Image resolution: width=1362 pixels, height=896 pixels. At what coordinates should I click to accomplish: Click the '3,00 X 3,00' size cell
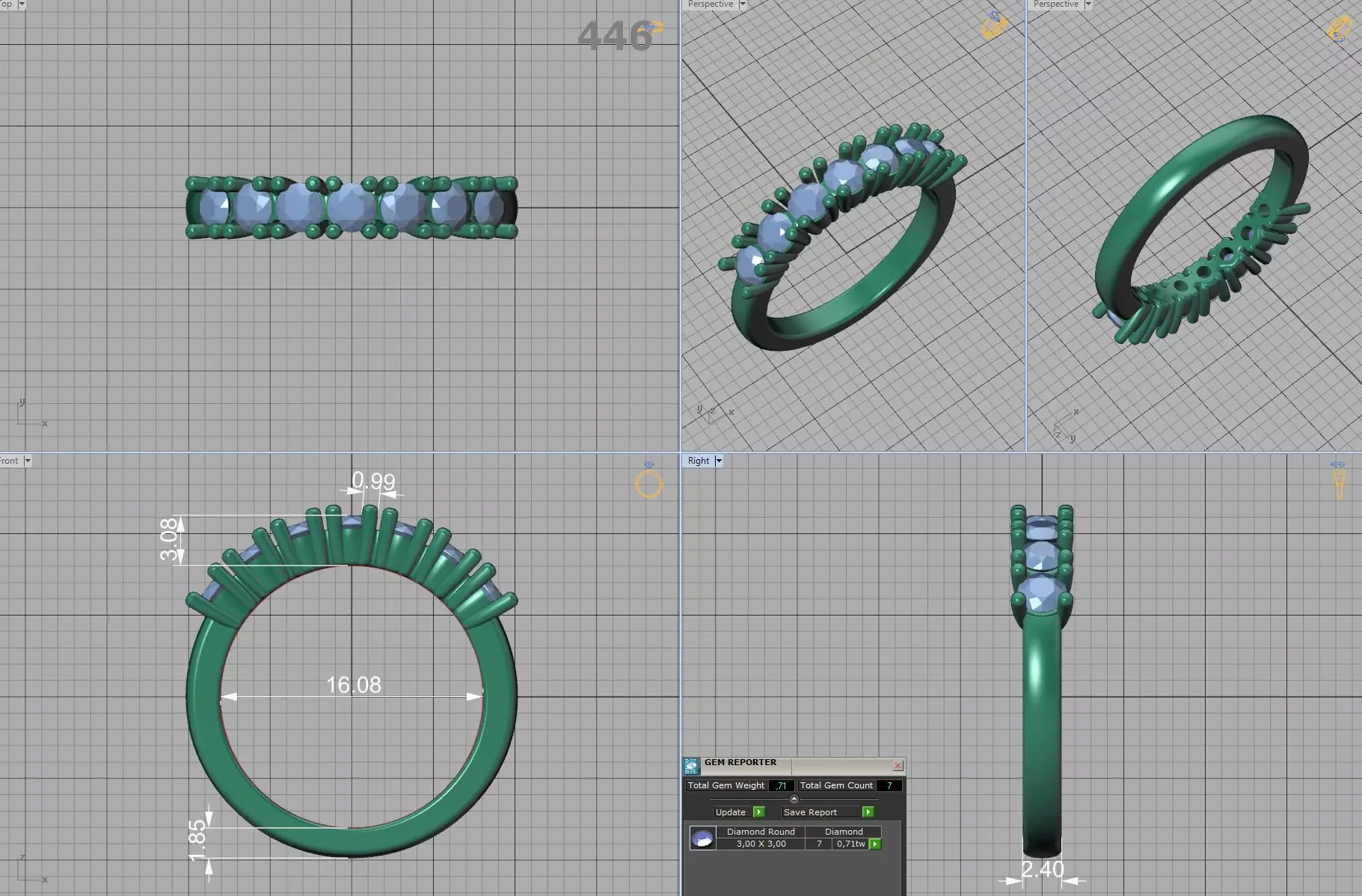point(761,844)
